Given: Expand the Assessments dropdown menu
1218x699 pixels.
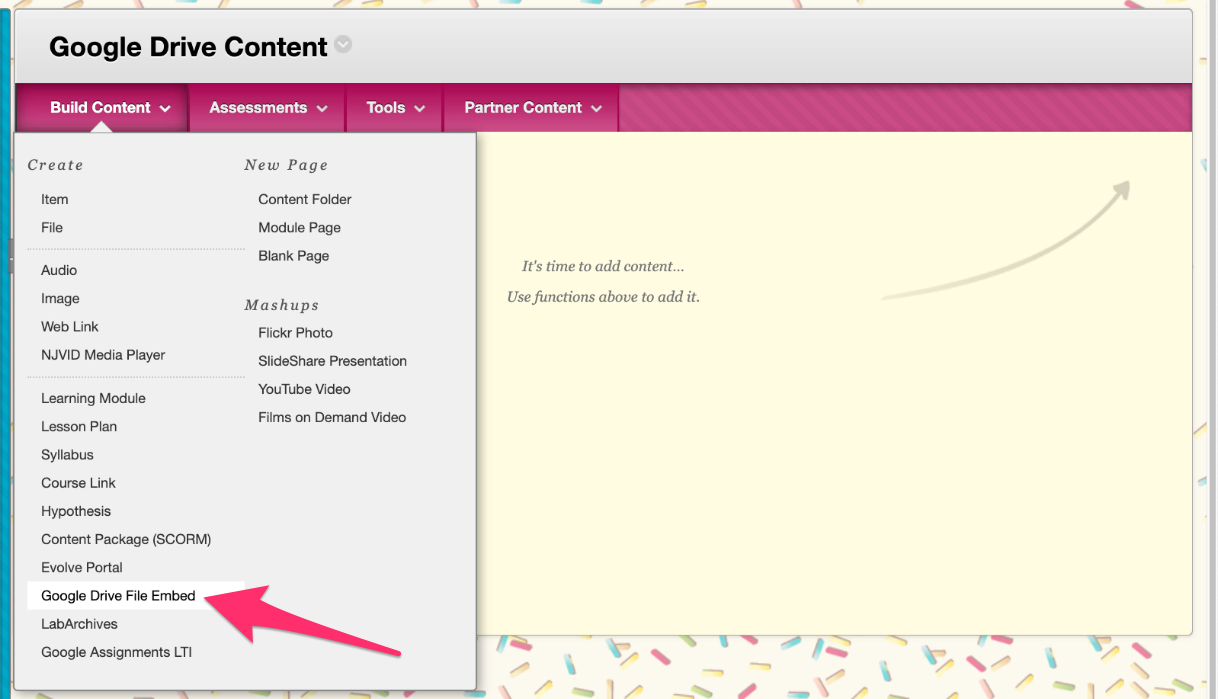Looking at the screenshot, I should (x=268, y=107).
